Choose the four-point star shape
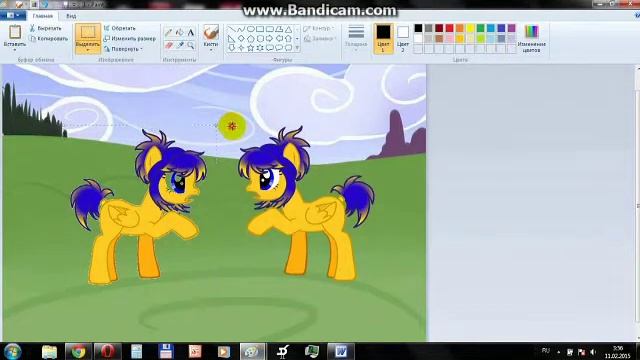 [241, 48]
